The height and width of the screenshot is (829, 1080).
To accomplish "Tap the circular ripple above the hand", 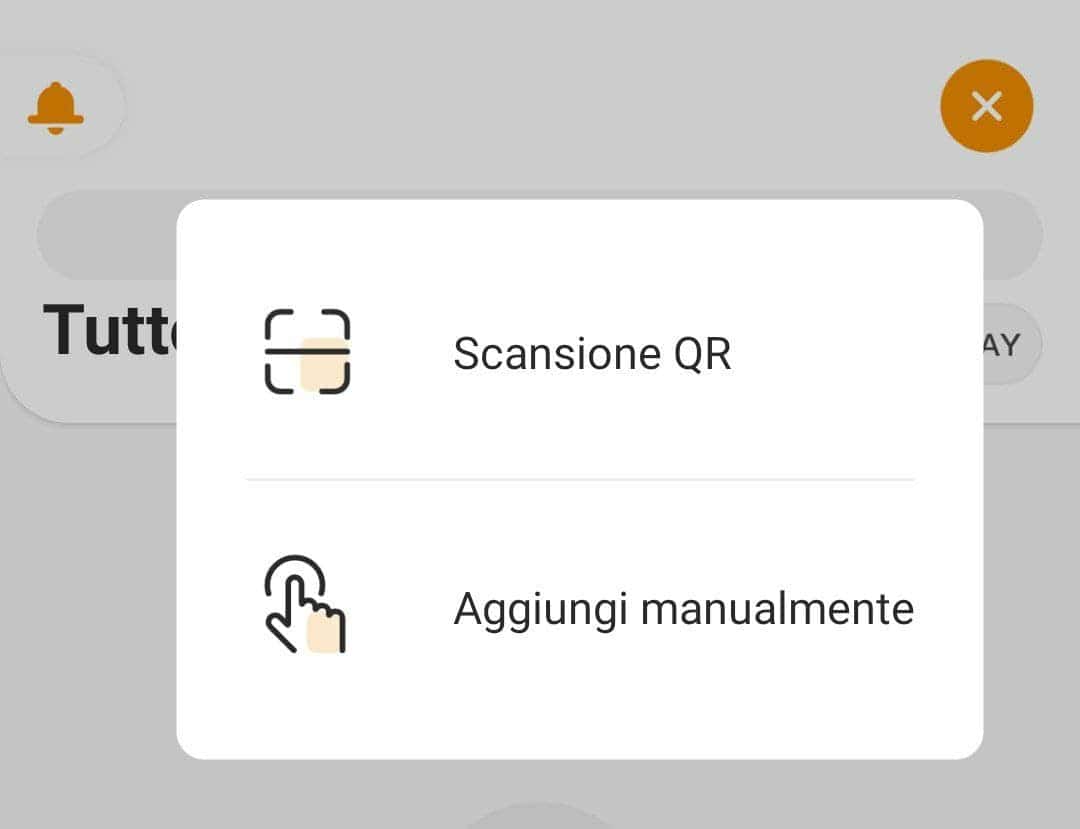I will [x=295, y=575].
